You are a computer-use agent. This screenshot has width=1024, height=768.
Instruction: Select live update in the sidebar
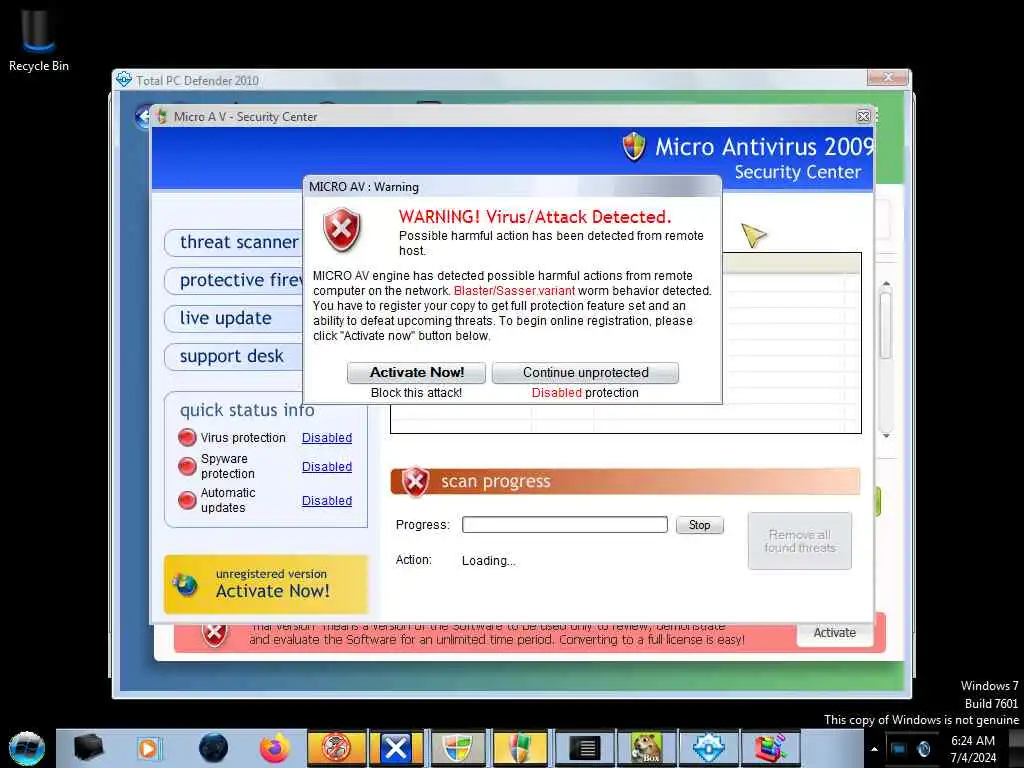point(234,318)
